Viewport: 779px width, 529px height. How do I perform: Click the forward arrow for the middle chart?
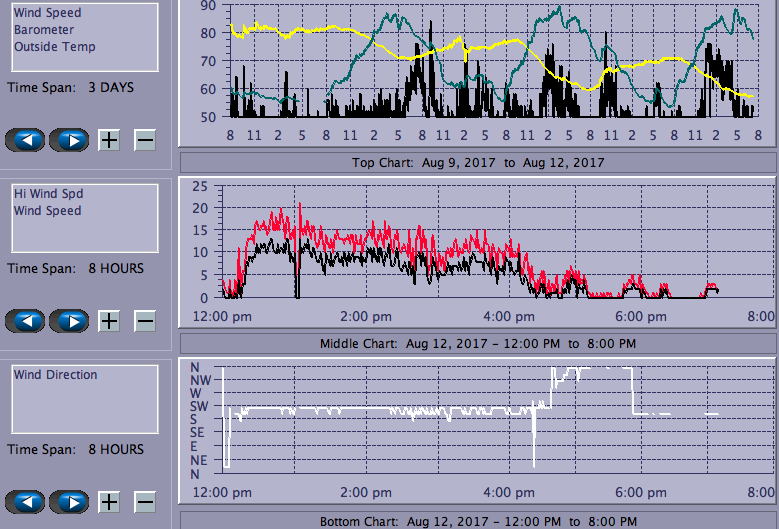pos(70,321)
